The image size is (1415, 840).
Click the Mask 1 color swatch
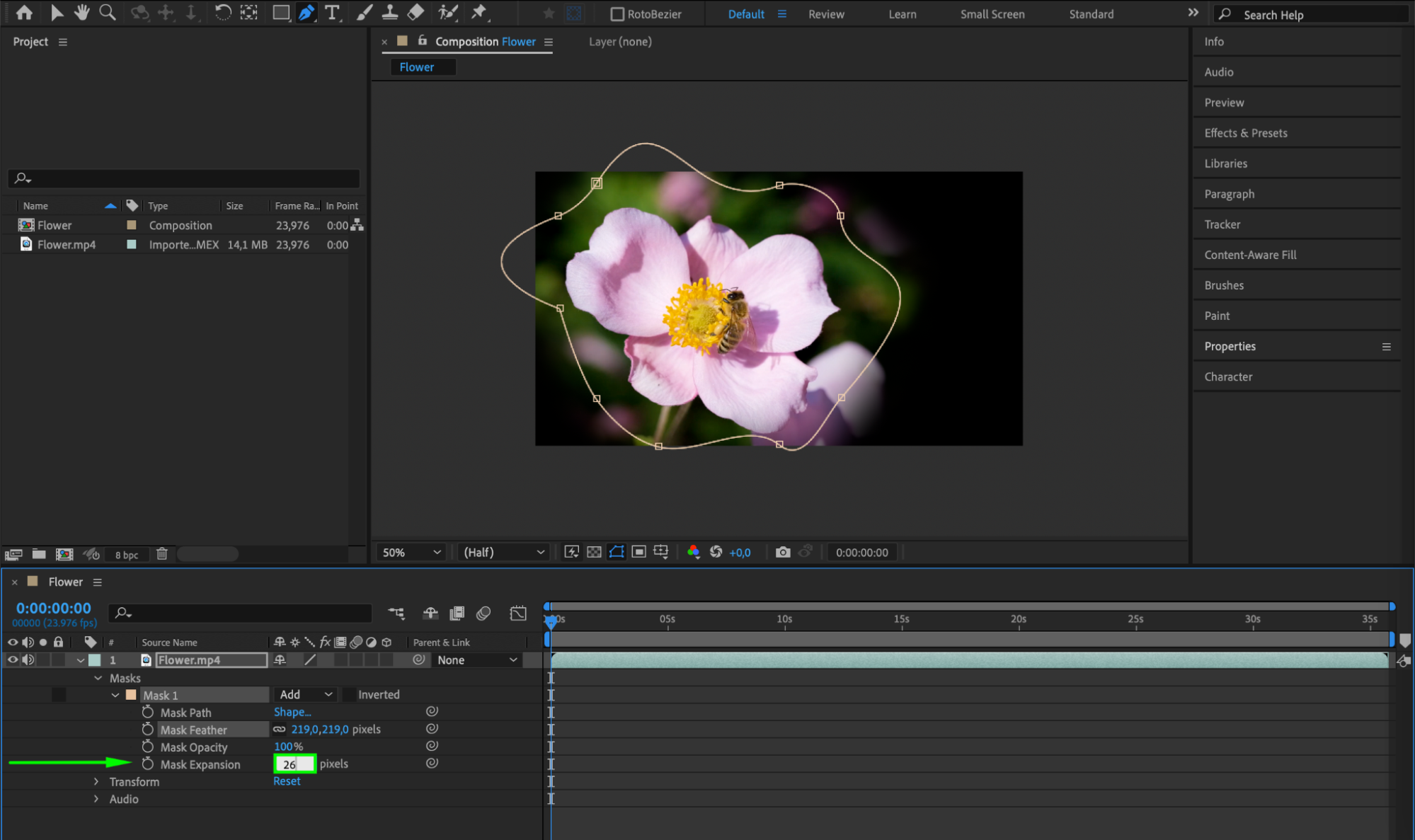131,695
